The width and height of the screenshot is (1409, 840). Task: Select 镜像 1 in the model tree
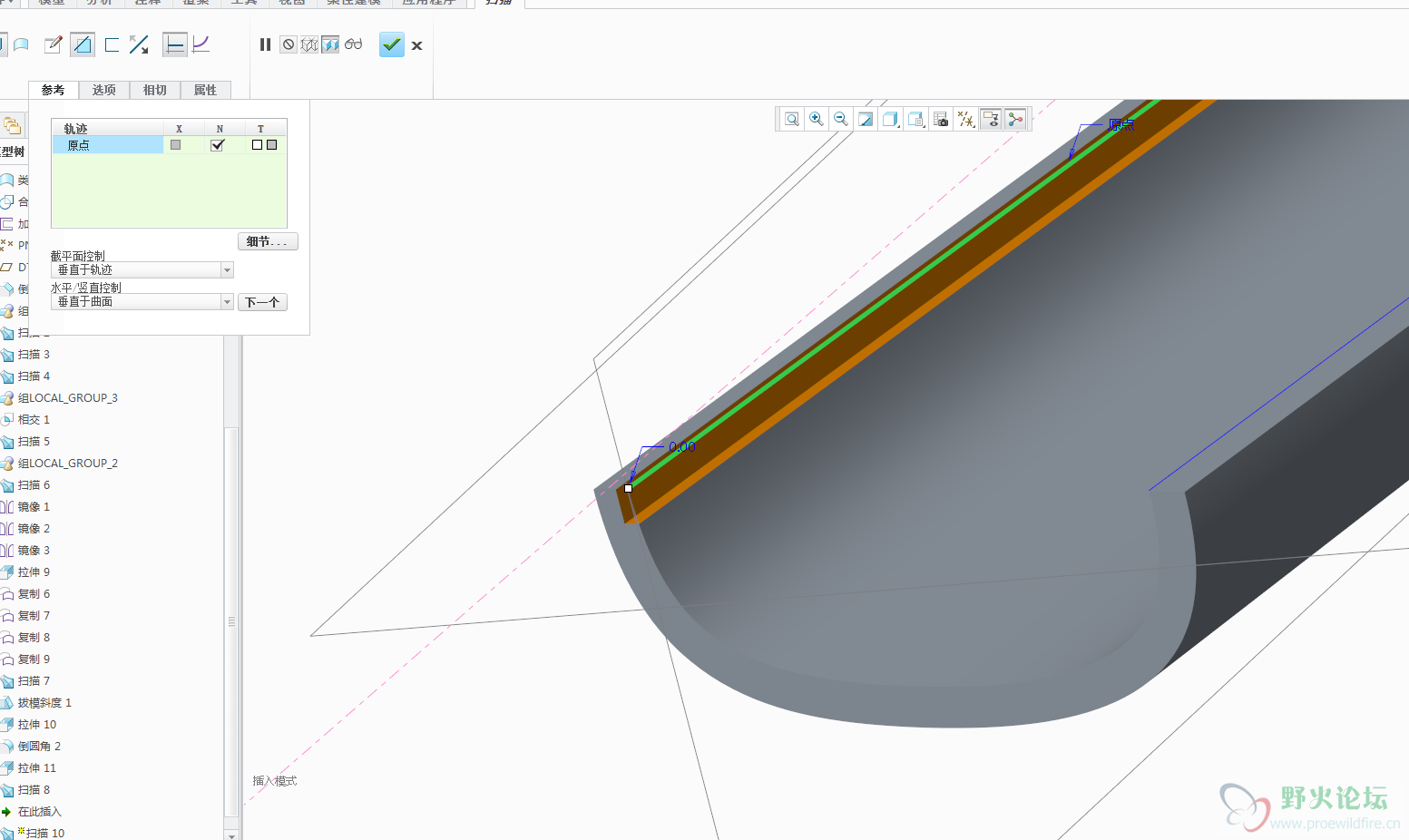coord(34,507)
